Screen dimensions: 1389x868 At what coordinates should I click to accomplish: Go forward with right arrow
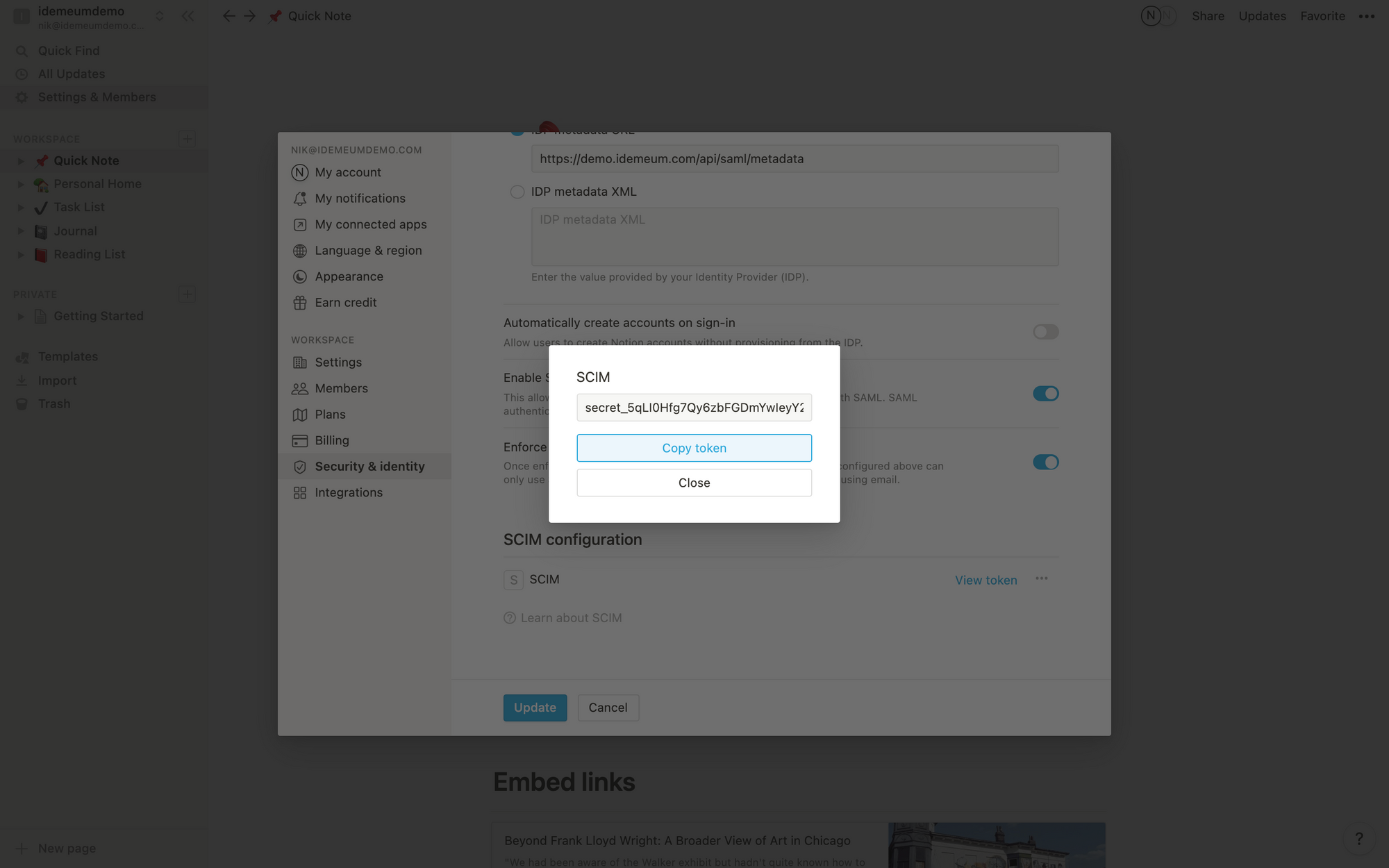[x=250, y=16]
